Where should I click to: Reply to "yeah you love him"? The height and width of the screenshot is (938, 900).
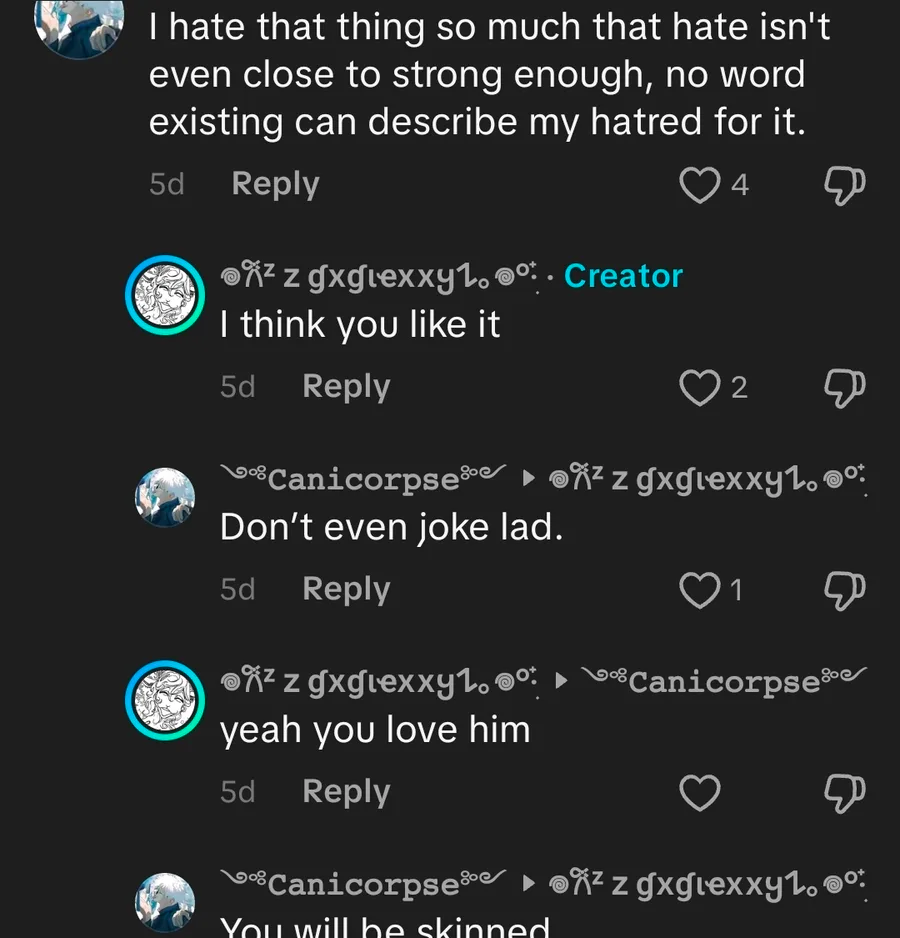[346, 793]
